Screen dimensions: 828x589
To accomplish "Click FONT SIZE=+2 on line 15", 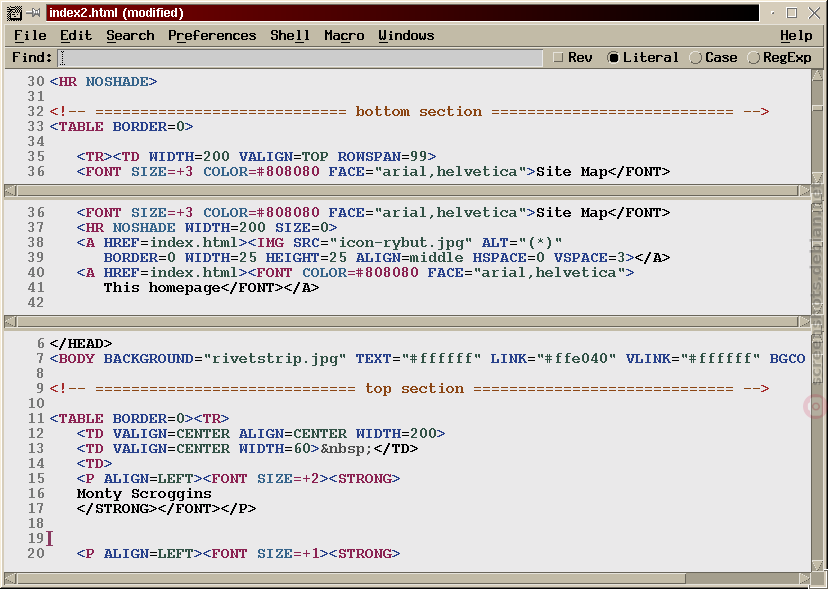I will tap(266, 479).
